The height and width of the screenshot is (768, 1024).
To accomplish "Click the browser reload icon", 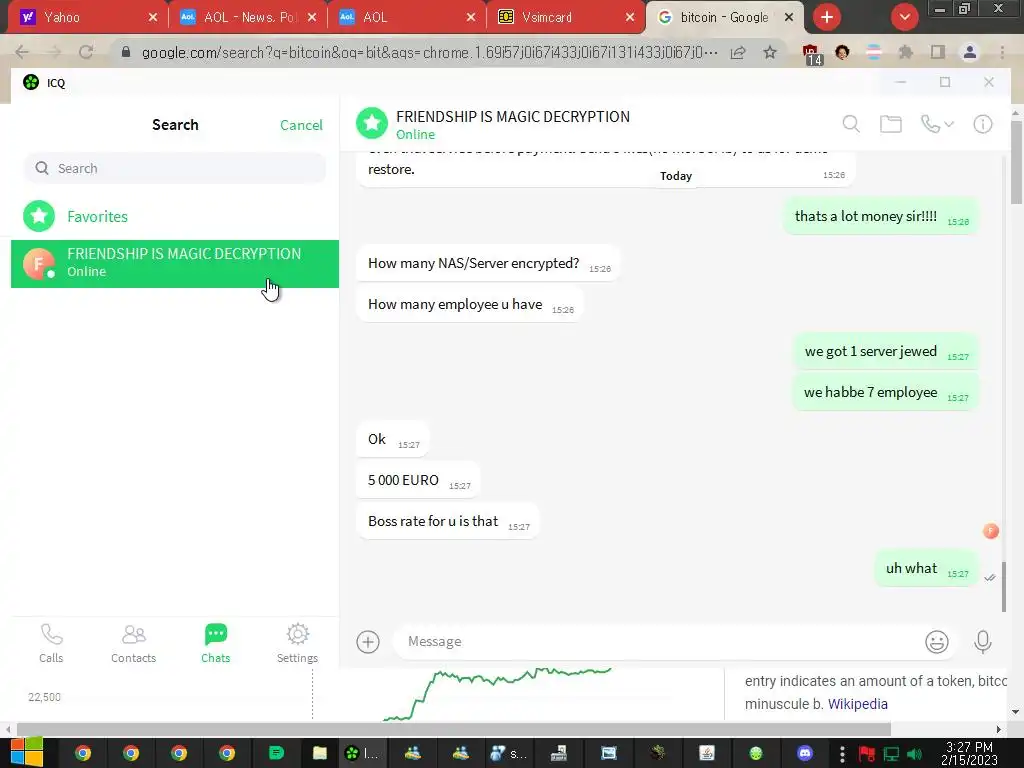I will click(86, 52).
